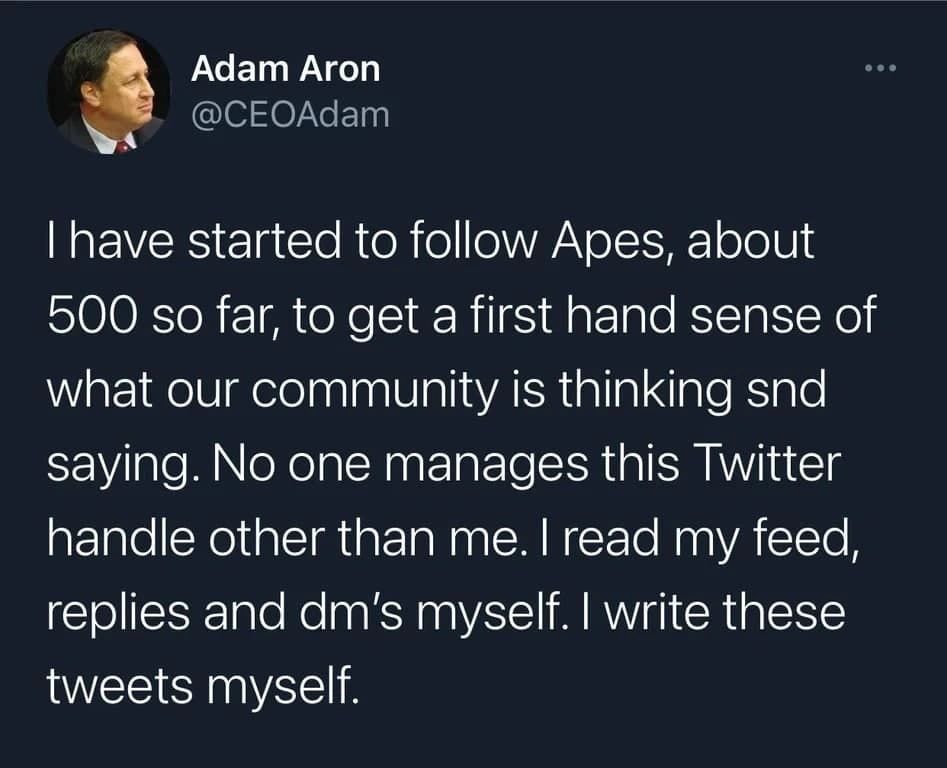Click the word "community" in the tweet
947x768 pixels.
[x=374, y=392]
